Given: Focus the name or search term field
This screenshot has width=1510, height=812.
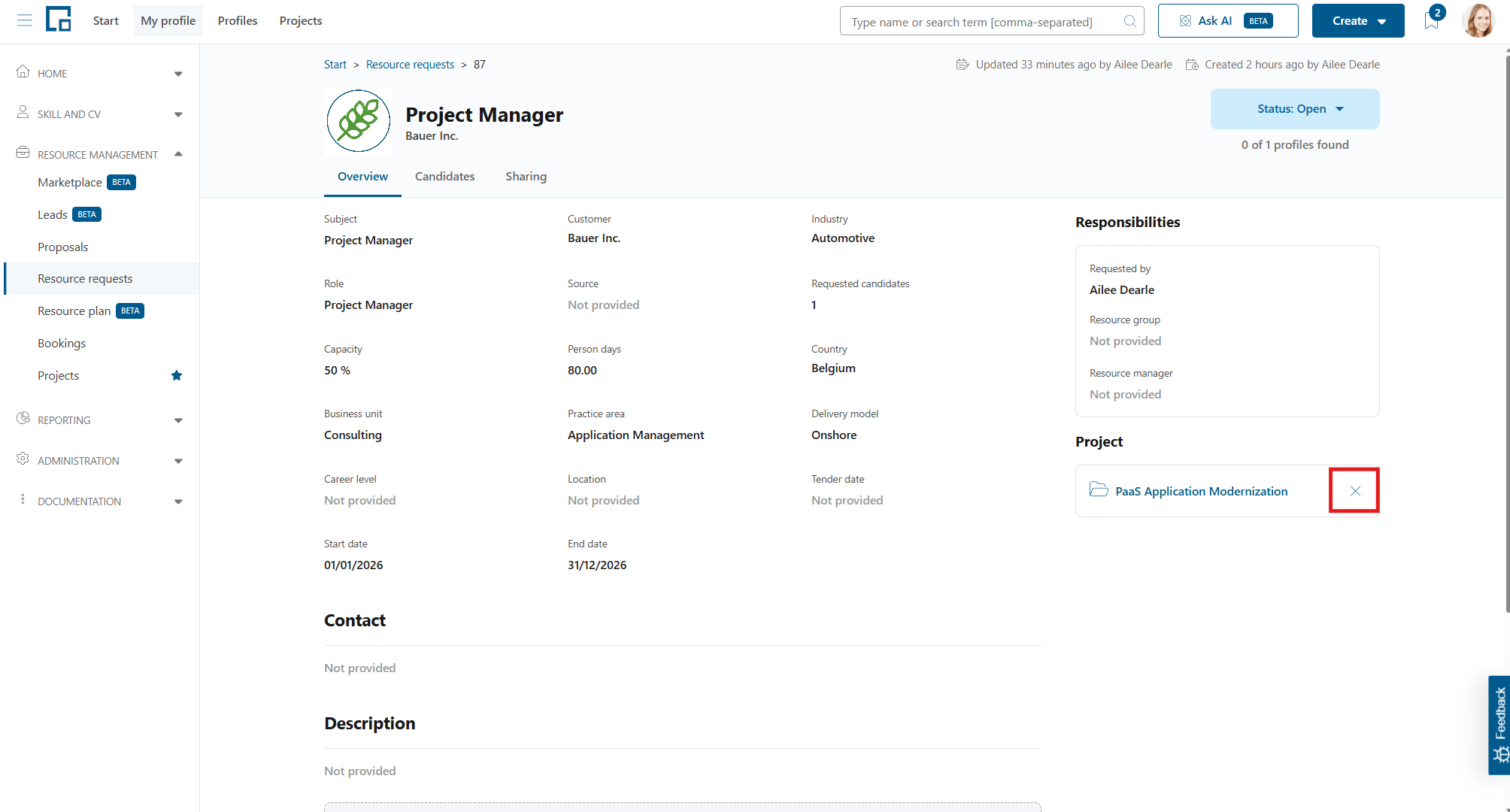Looking at the screenshot, I should [x=992, y=21].
